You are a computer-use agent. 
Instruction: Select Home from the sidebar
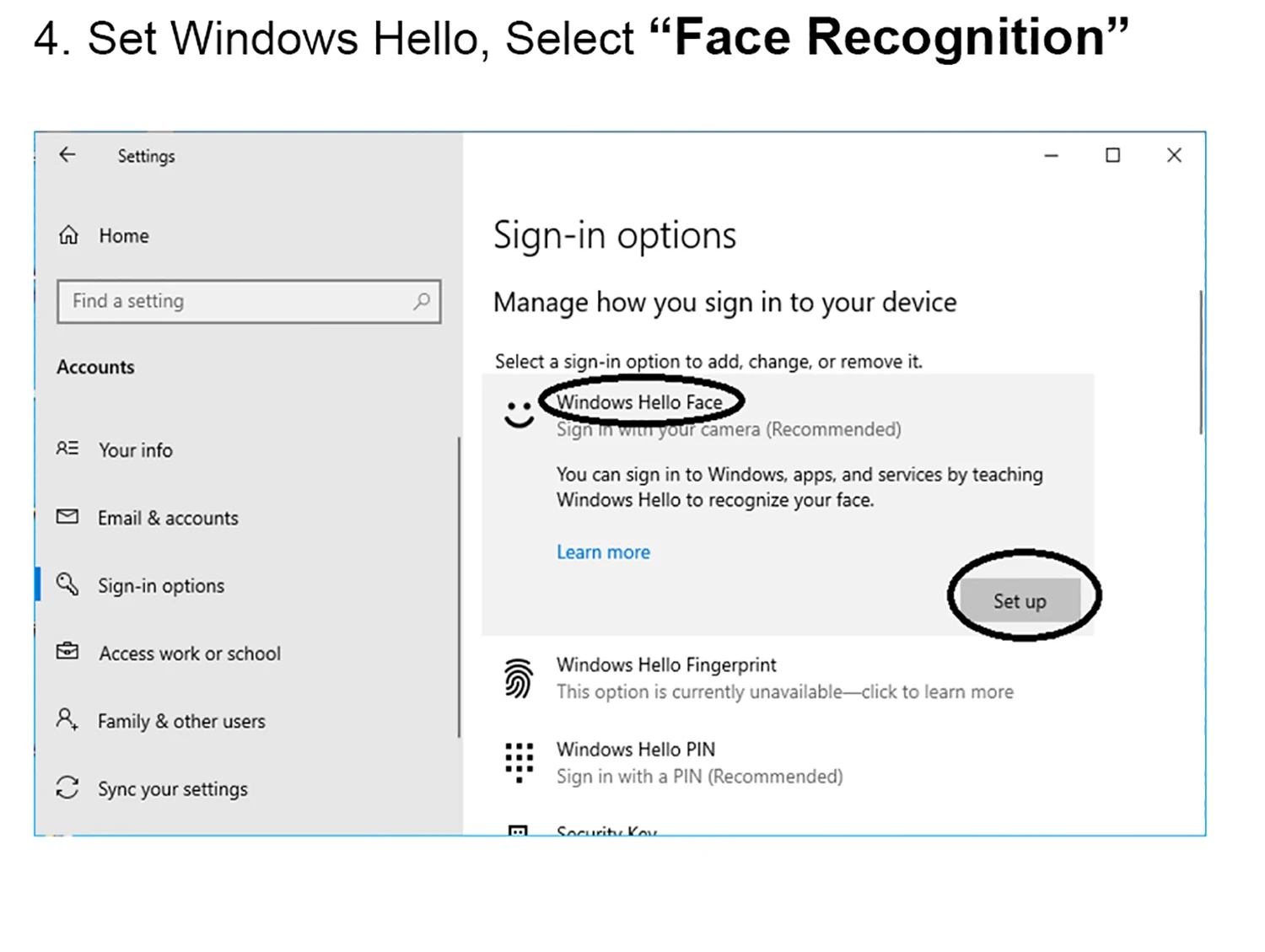point(124,235)
